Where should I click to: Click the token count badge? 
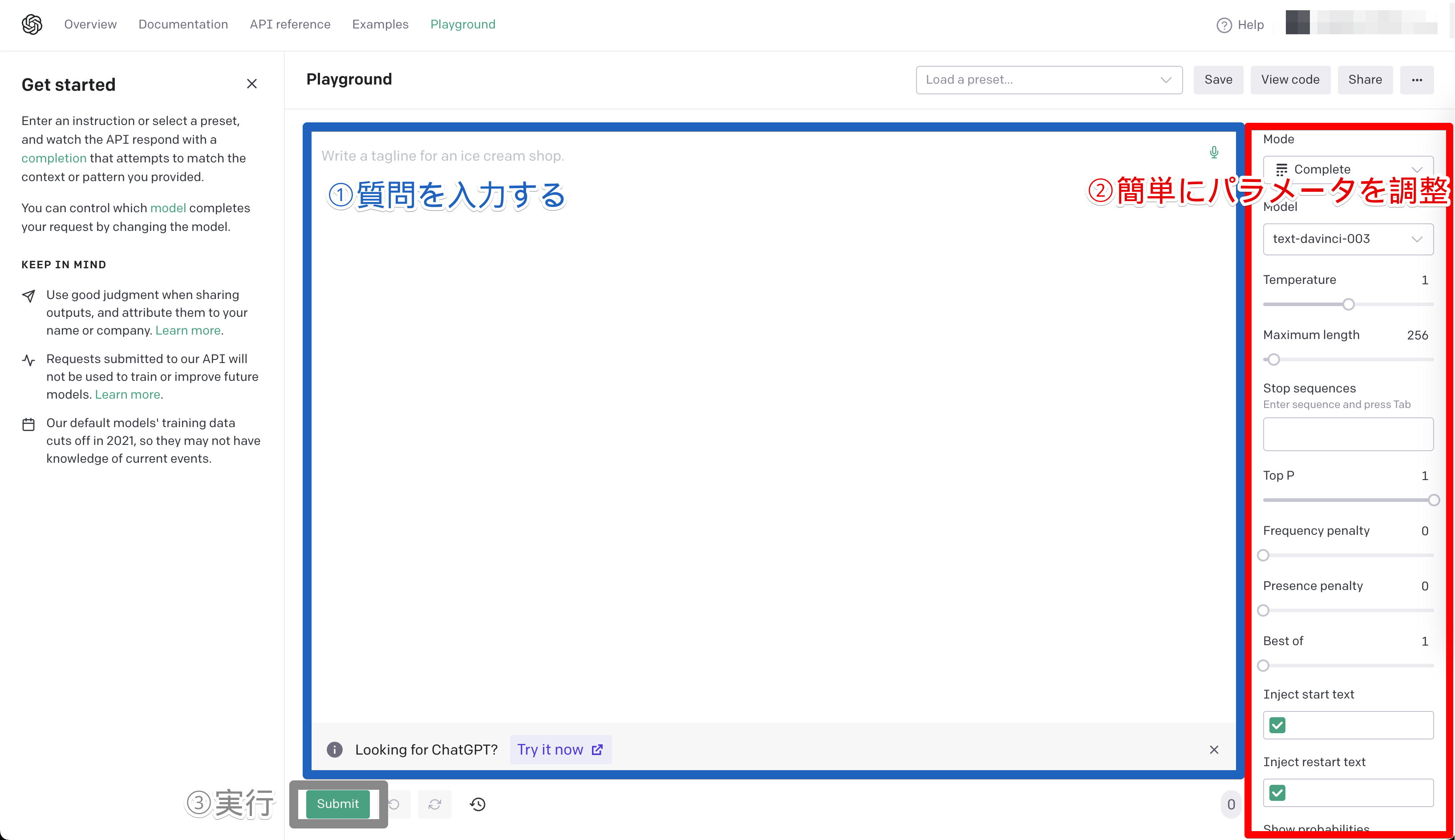(1231, 804)
